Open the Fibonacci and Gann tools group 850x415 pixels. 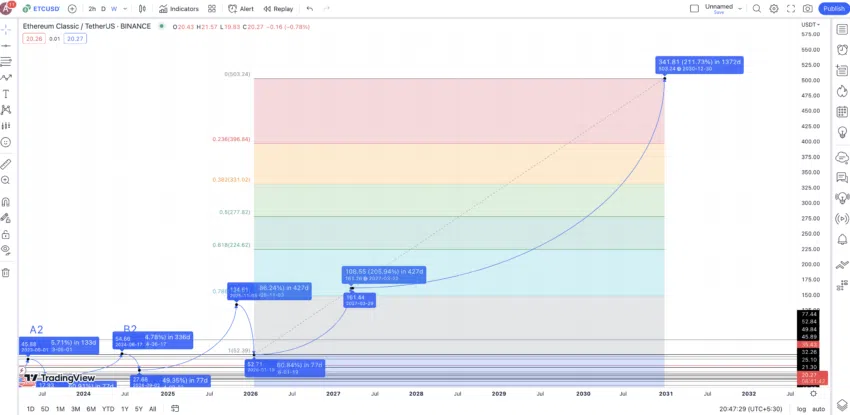pos(6,62)
